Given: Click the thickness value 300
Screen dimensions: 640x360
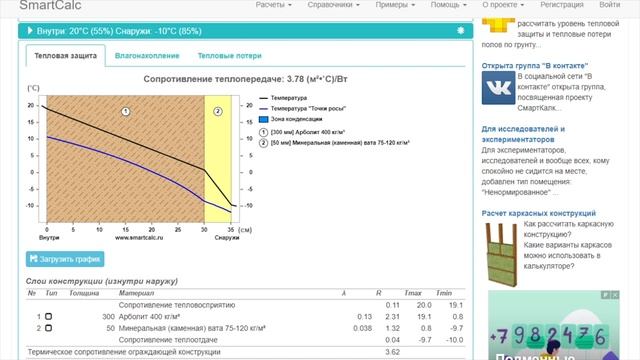Looking at the screenshot, I should coord(108,316).
